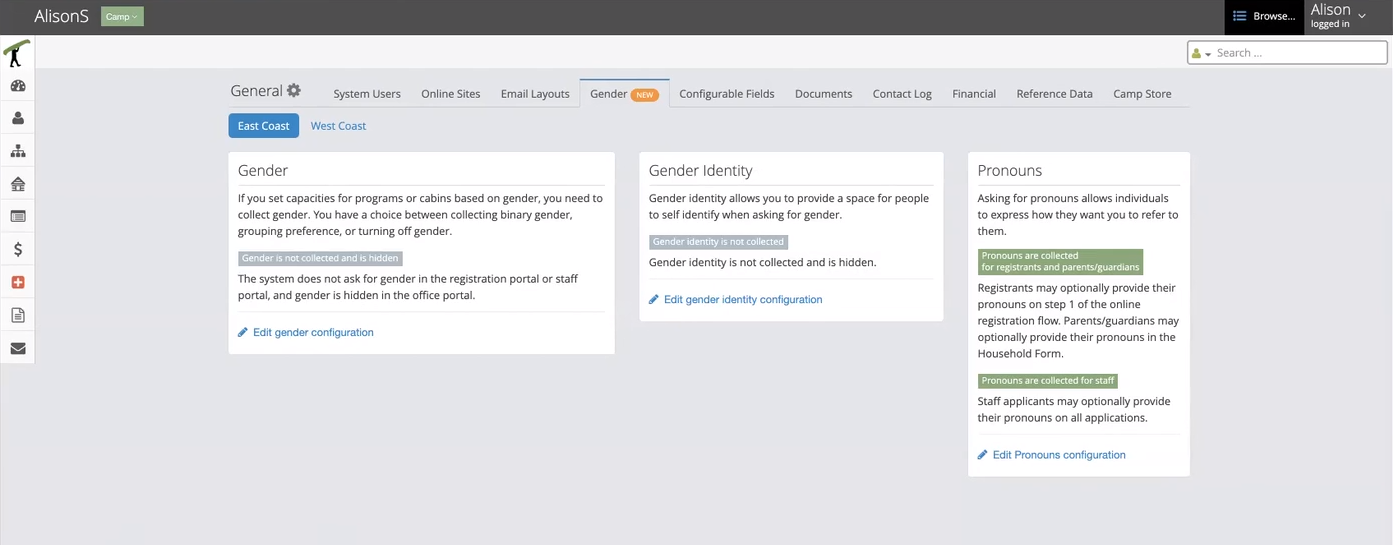This screenshot has height=545, width=1393.
Task: Open the cabin house icon in sidebar
Action: 18,184
